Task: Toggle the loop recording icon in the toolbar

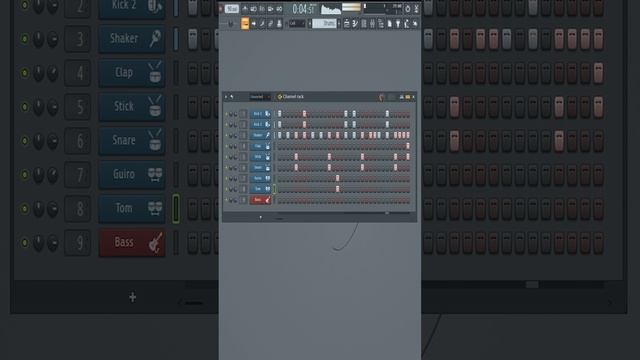Action: [279, 9]
